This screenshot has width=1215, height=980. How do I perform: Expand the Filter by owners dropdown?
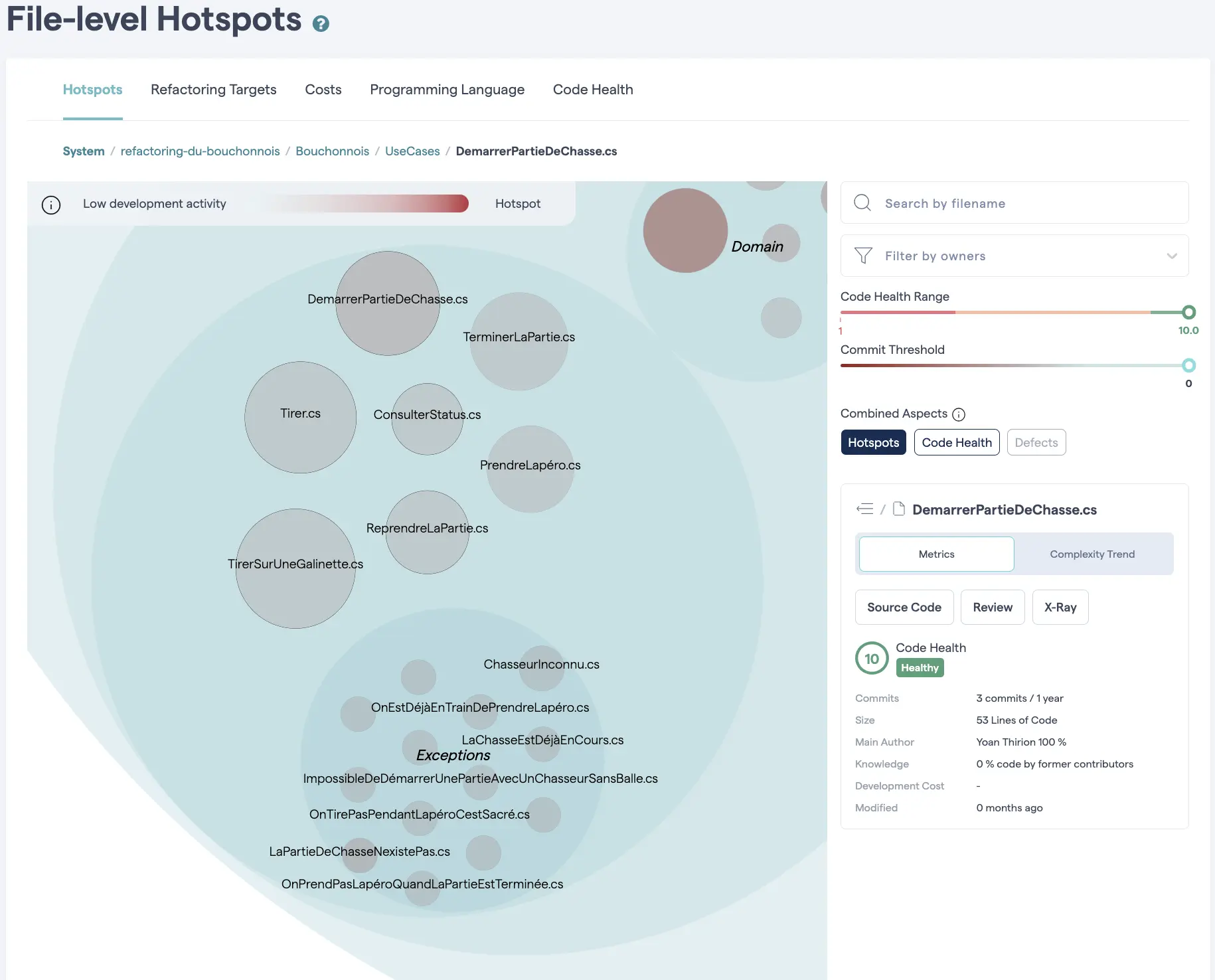(1014, 256)
